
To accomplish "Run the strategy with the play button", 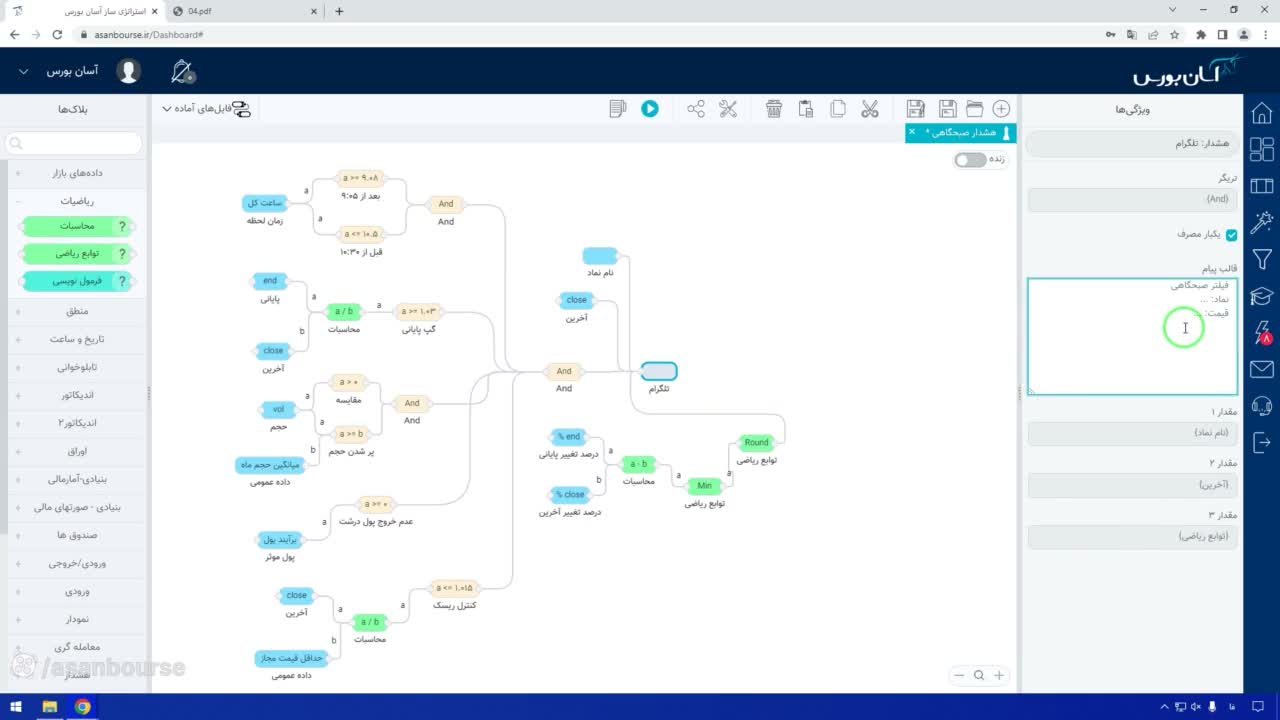I will 650,109.
